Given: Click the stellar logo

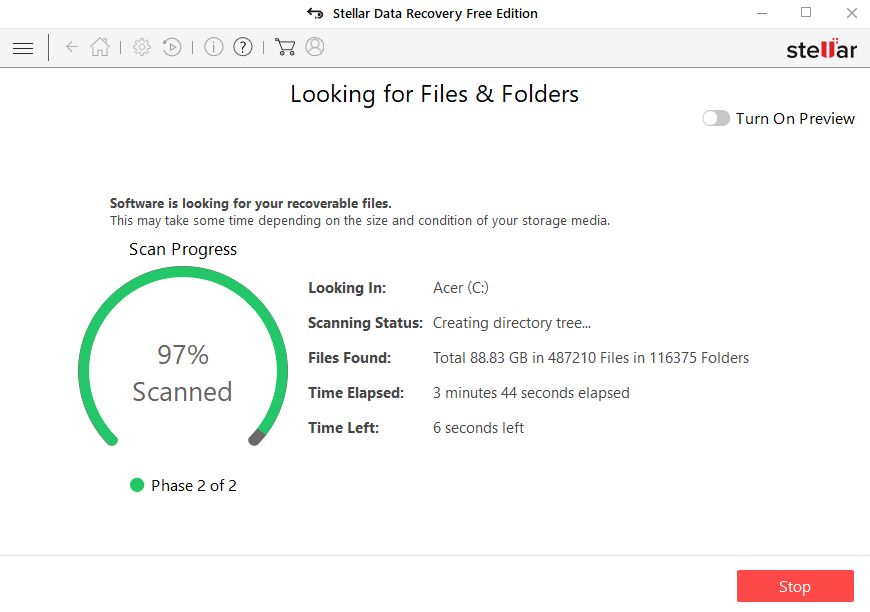Looking at the screenshot, I should (x=820, y=48).
